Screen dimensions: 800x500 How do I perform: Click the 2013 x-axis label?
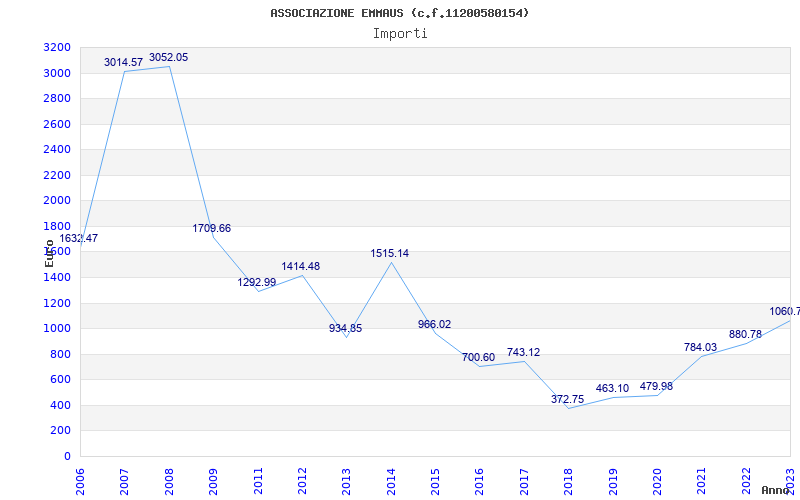pos(346,482)
